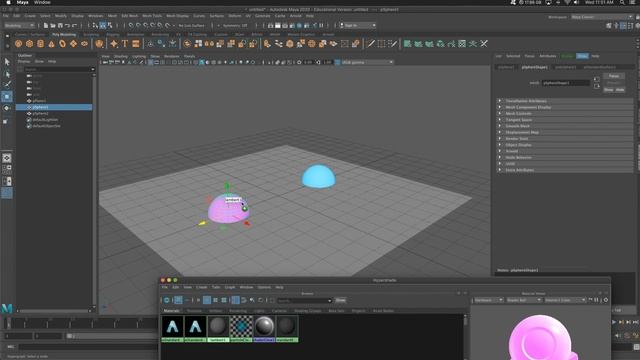Create a polygon cylinder from the shelf
The image size is (640, 360).
click(40, 44)
